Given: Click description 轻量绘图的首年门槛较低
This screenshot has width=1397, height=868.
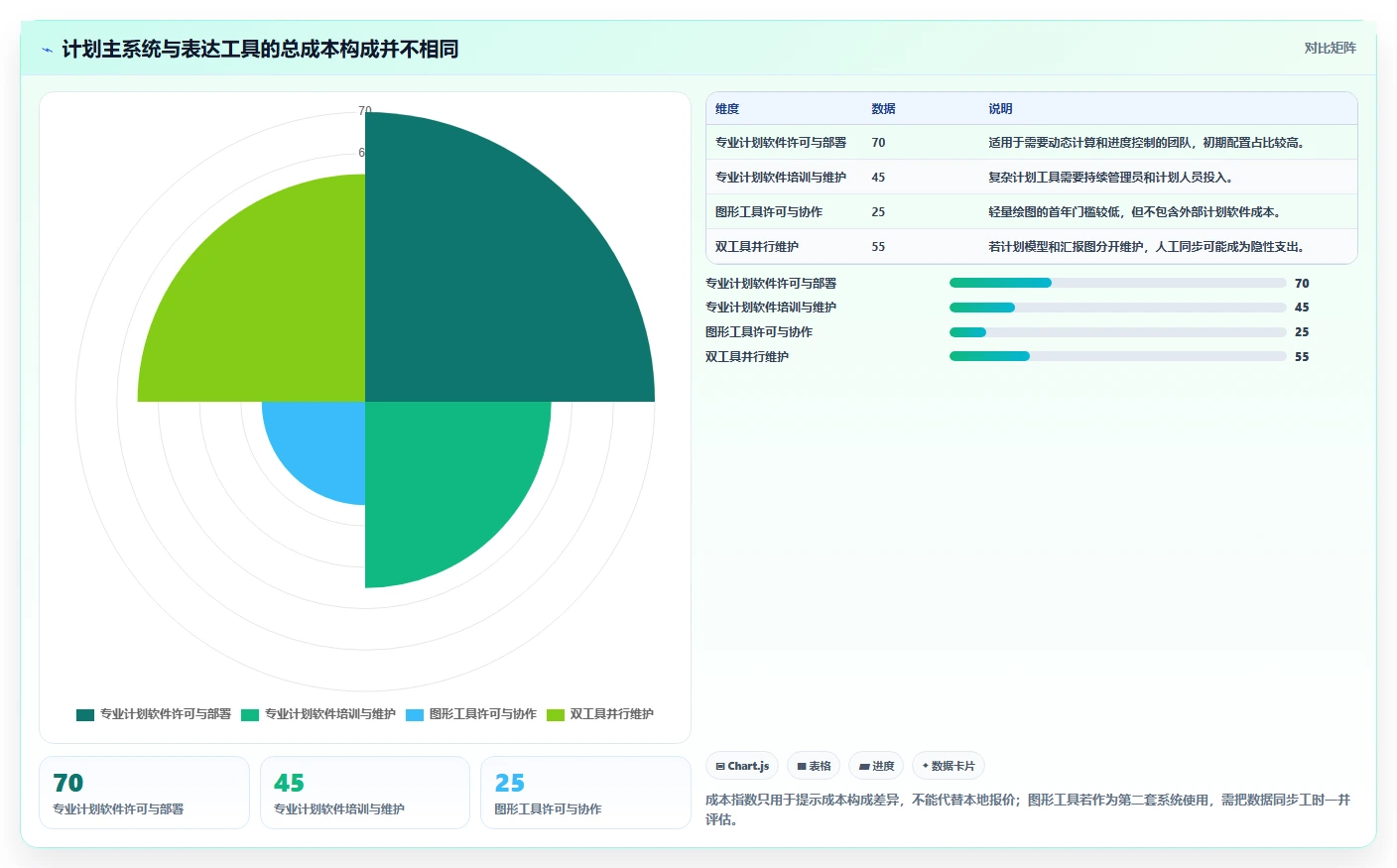Looking at the screenshot, I should [x=1135, y=212].
